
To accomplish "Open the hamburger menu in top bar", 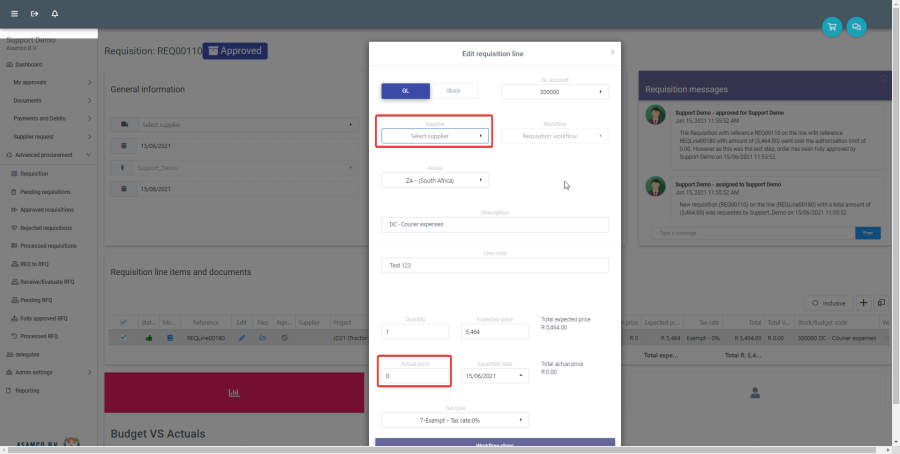I will 14,14.
